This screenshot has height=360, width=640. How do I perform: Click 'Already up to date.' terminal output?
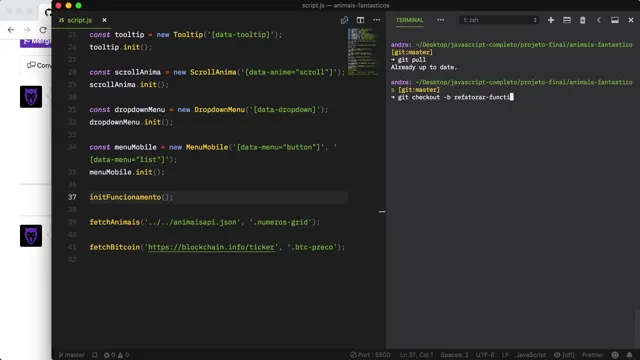pyautogui.click(x=424, y=67)
